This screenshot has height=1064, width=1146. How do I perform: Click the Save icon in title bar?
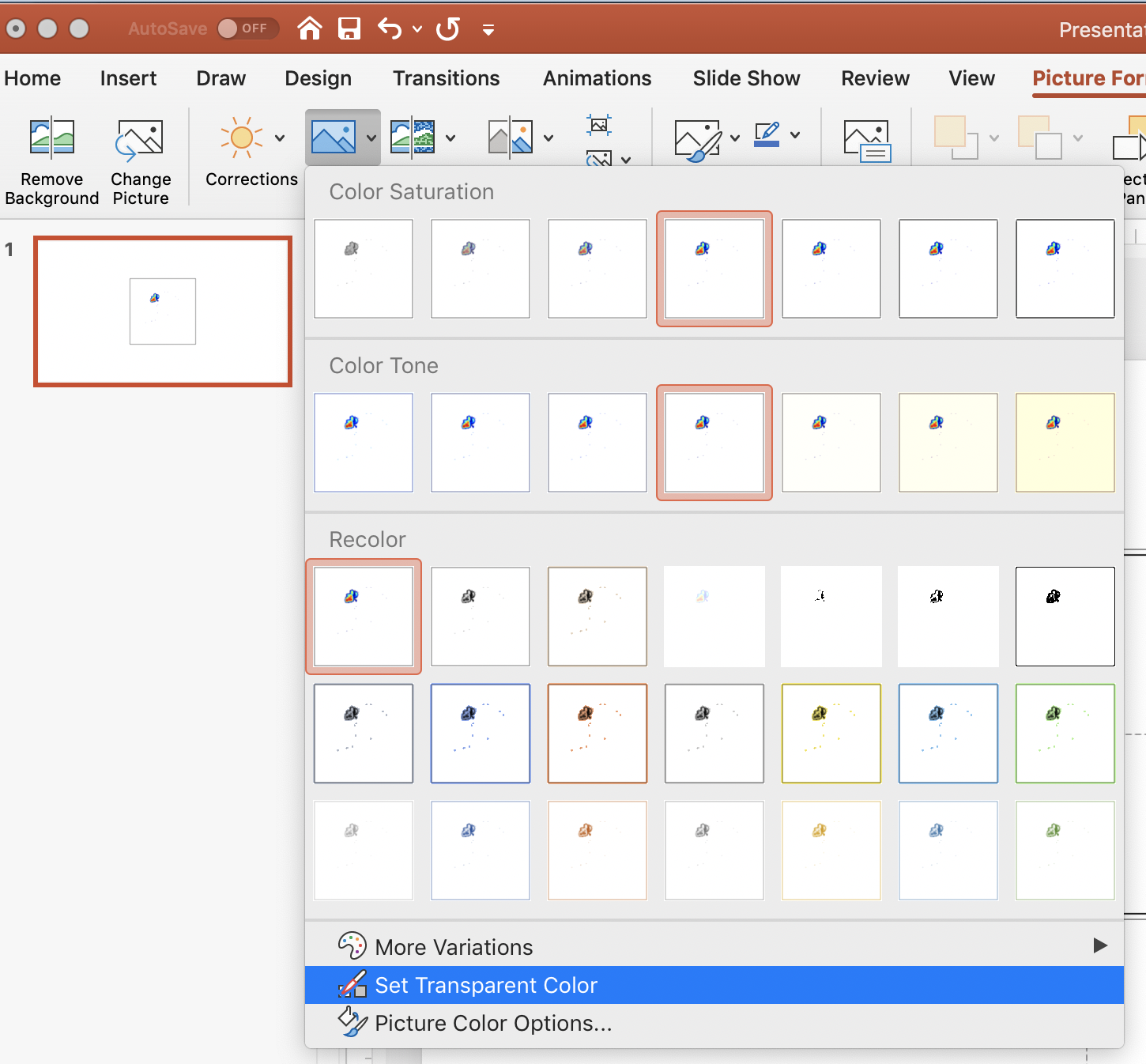coord(349,29)
